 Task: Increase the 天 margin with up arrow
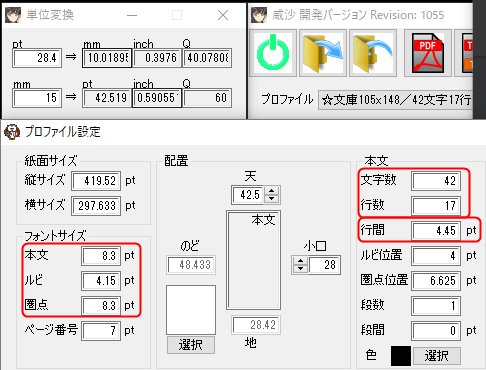tap(272, 191)
